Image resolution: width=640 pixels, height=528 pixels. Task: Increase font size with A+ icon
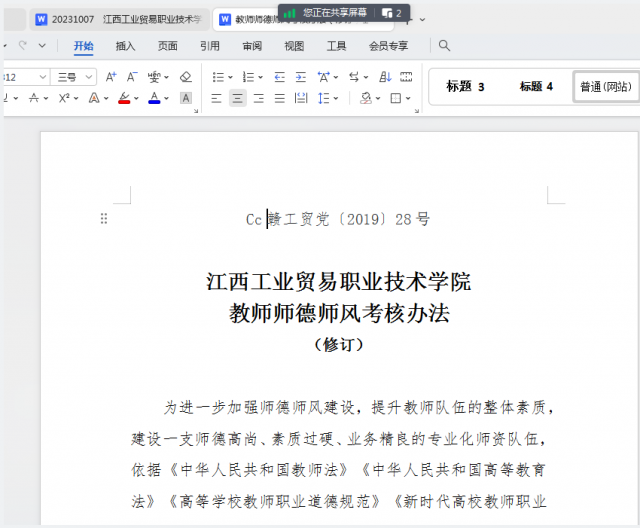pyautogui.click(x=111, y=77)
